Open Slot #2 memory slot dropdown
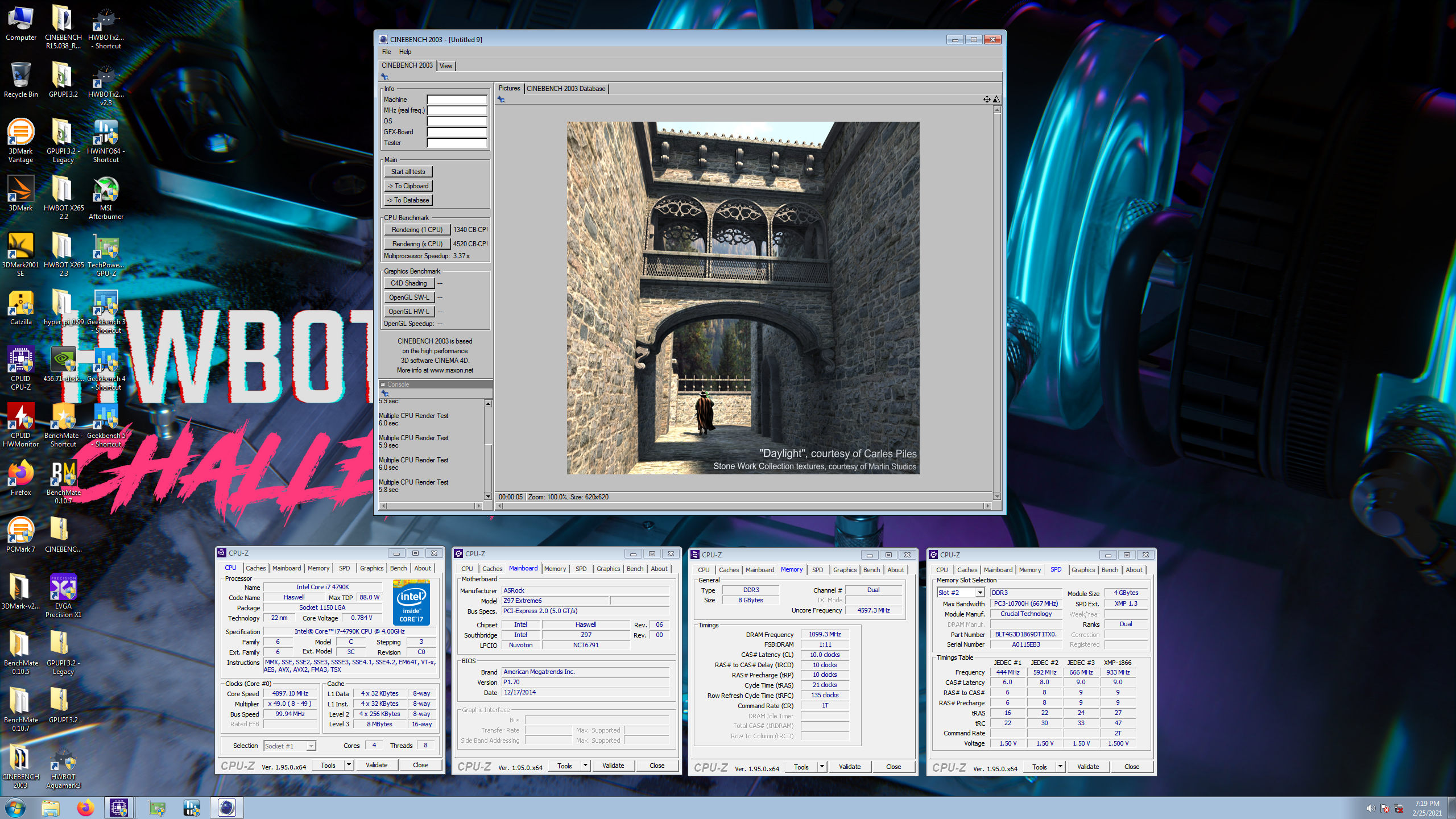This screenshot has width=1456, height=819. pos(960,593)
